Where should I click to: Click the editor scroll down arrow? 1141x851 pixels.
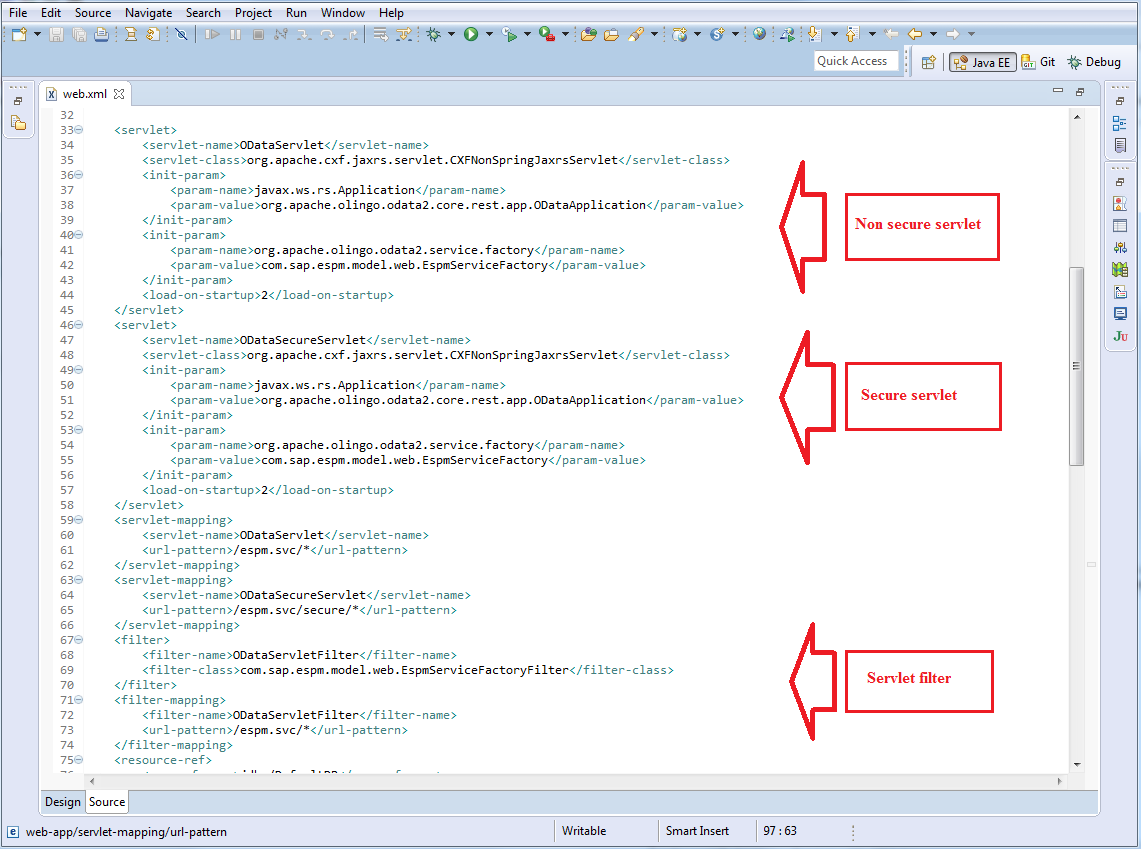[x=1077, y=766]
